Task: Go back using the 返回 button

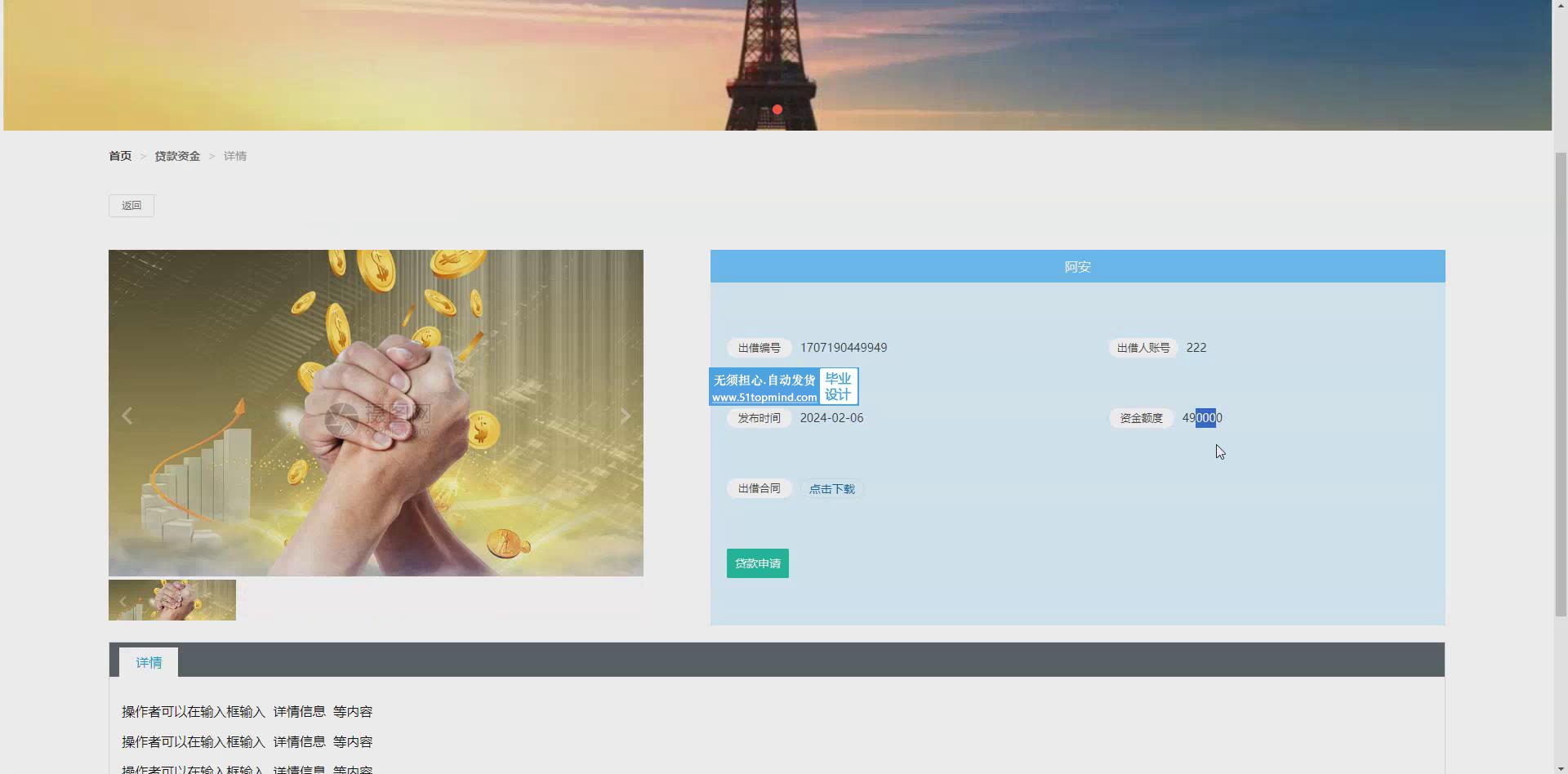Action: tap(131, 206)
